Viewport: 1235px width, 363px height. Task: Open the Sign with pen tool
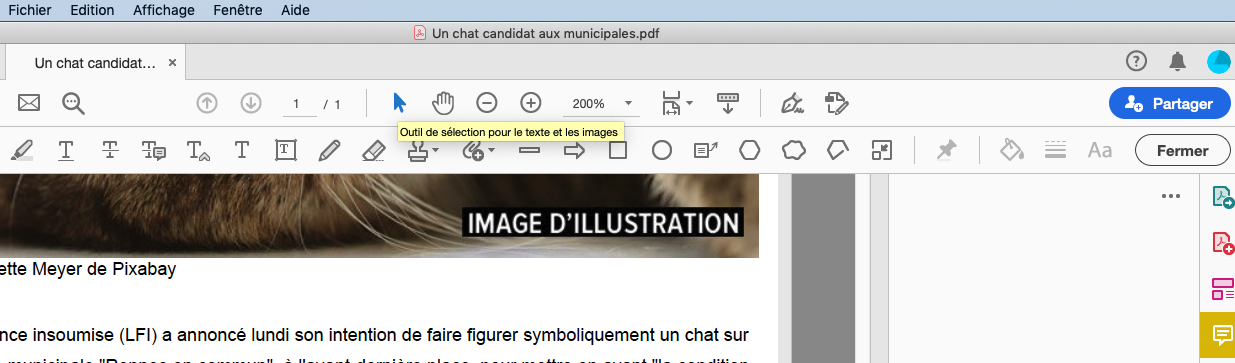coord(792,102)
